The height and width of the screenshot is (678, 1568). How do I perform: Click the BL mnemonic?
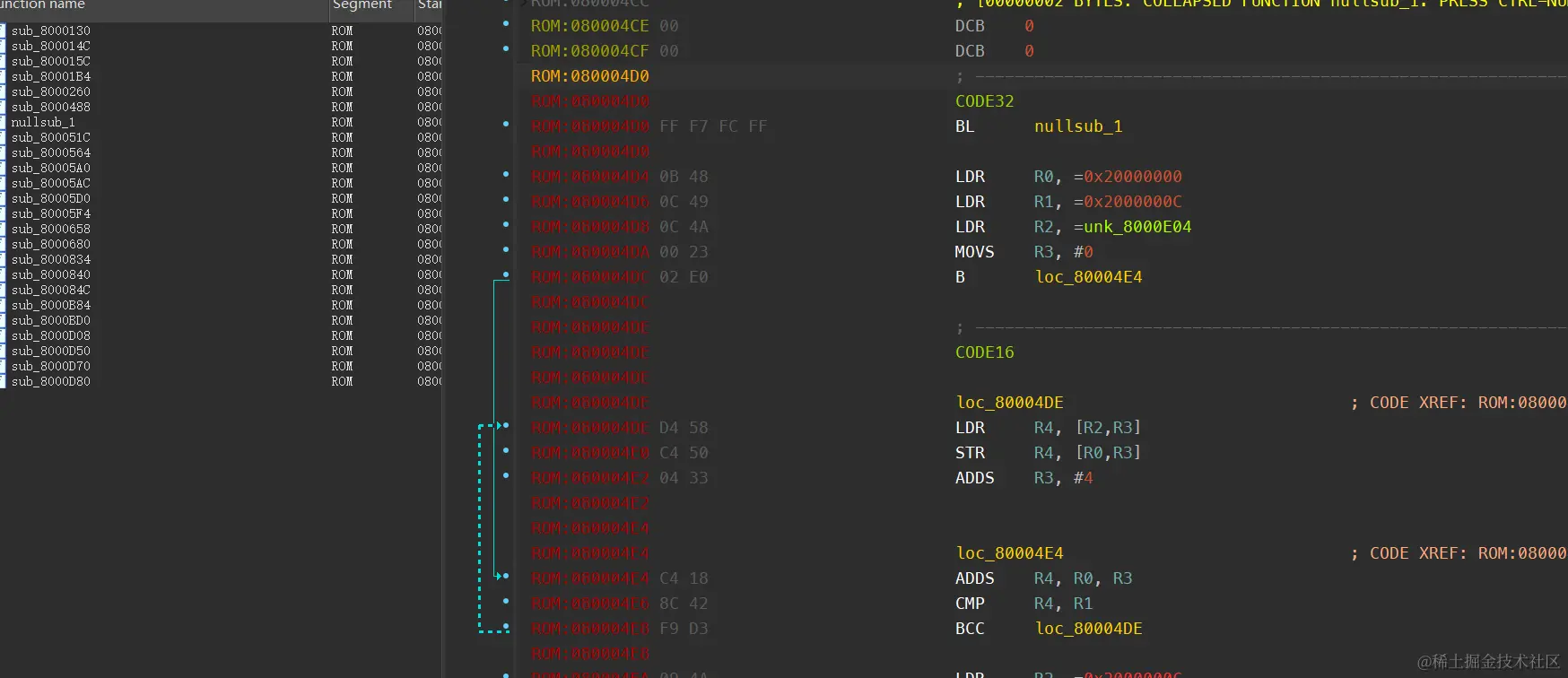coord(964,126)
